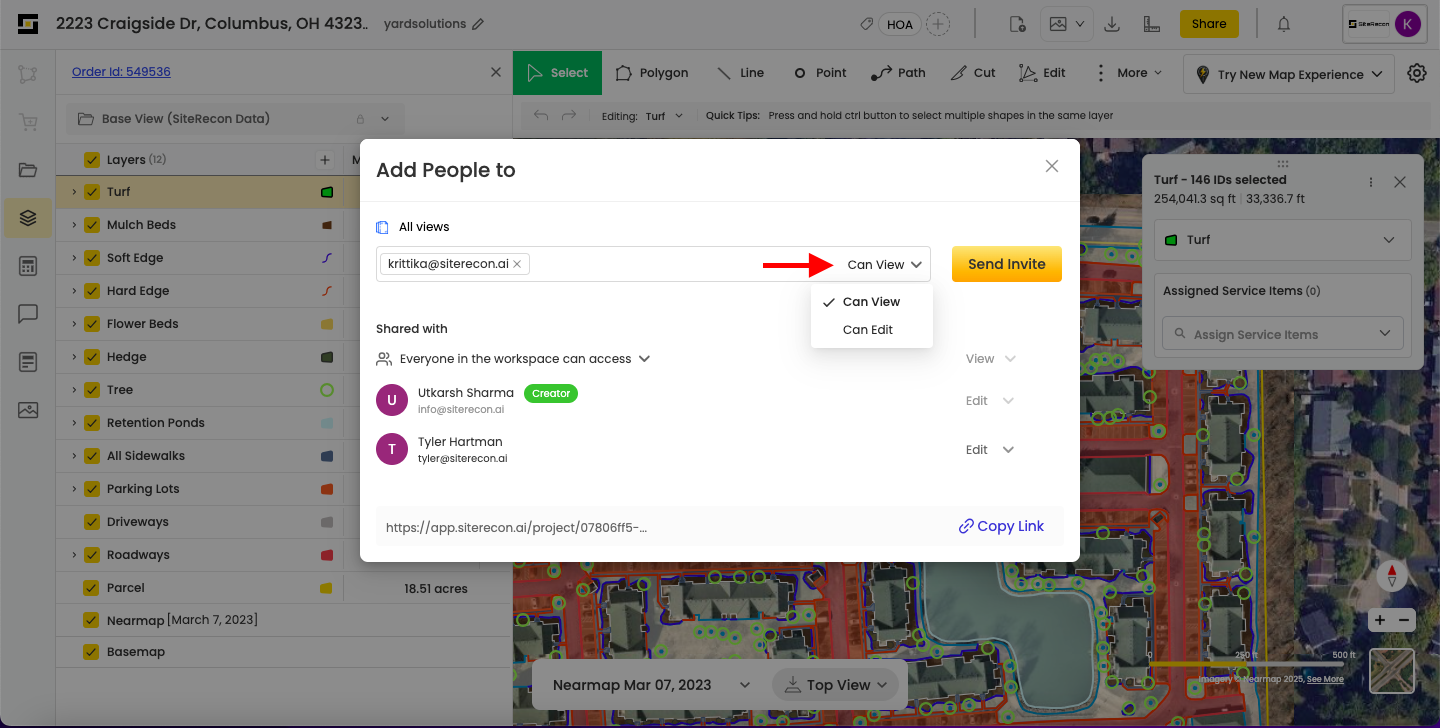The height and width of the screenshot is (728, 1440).
Task: Expand the Retention Ponds layer row
Action: click(73, 423)
